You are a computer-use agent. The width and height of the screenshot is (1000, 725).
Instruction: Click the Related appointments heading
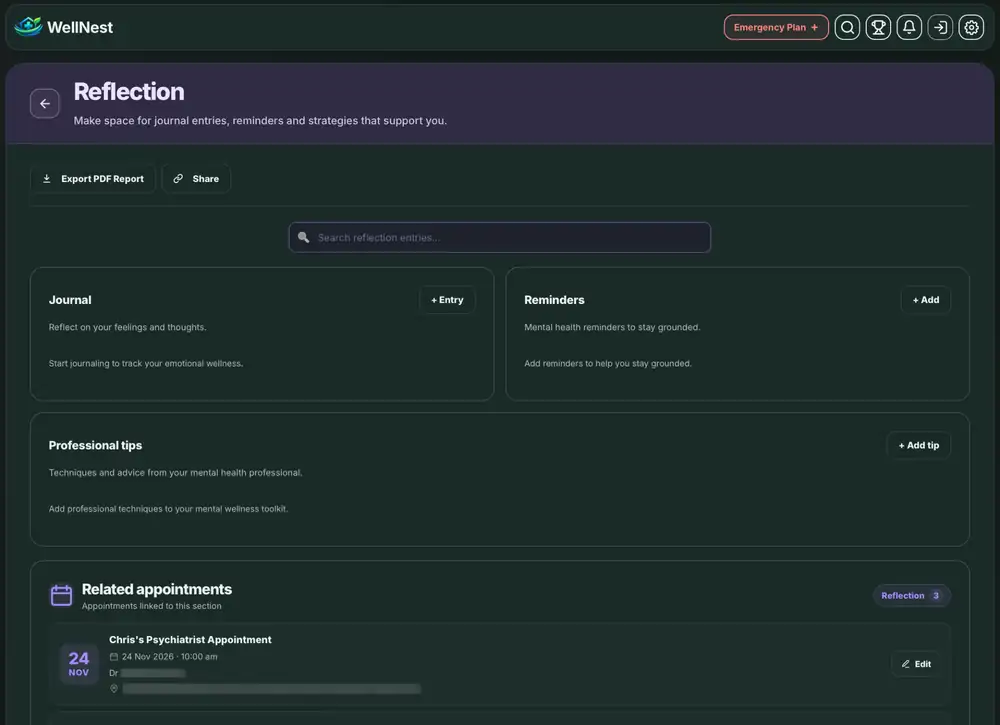(x=157, y=589)
